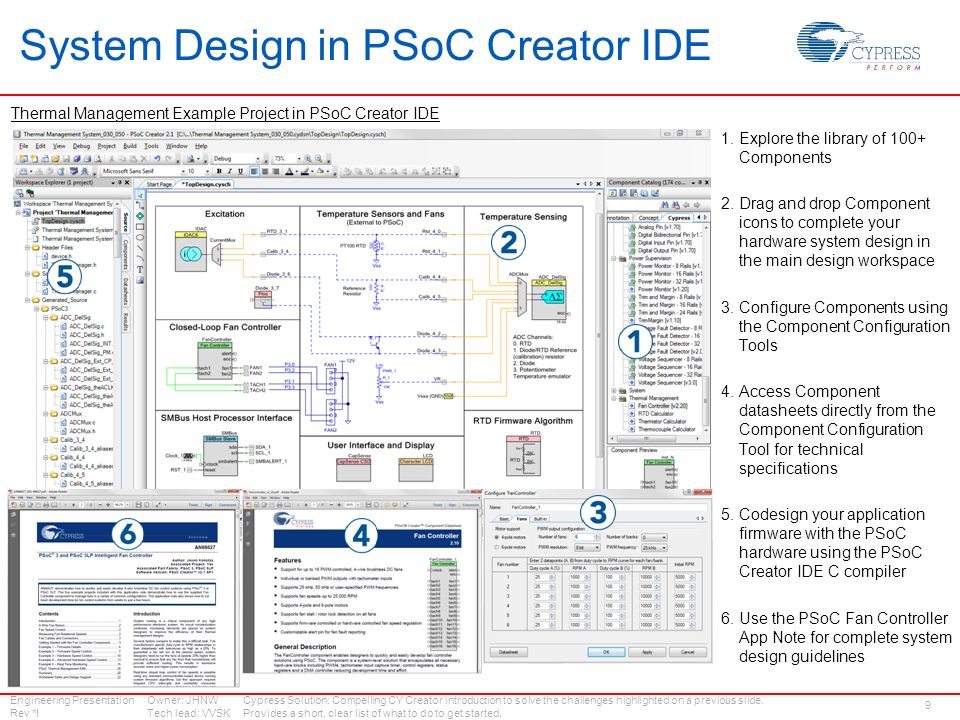The image size is (960, 720).
Task: Open the PWM frequency 25 kHz dropdown
Action: 654,547
